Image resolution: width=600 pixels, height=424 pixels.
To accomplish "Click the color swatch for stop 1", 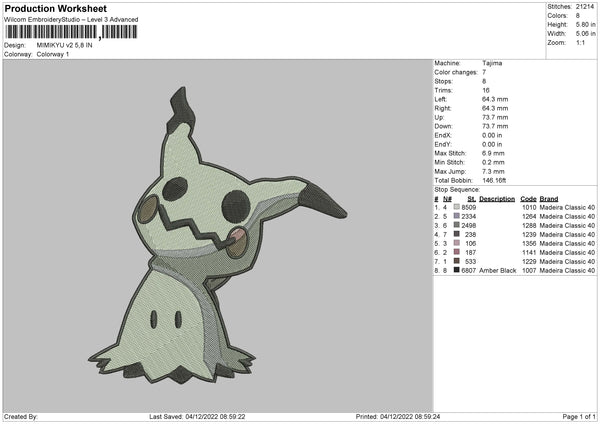I will (457, 207).
